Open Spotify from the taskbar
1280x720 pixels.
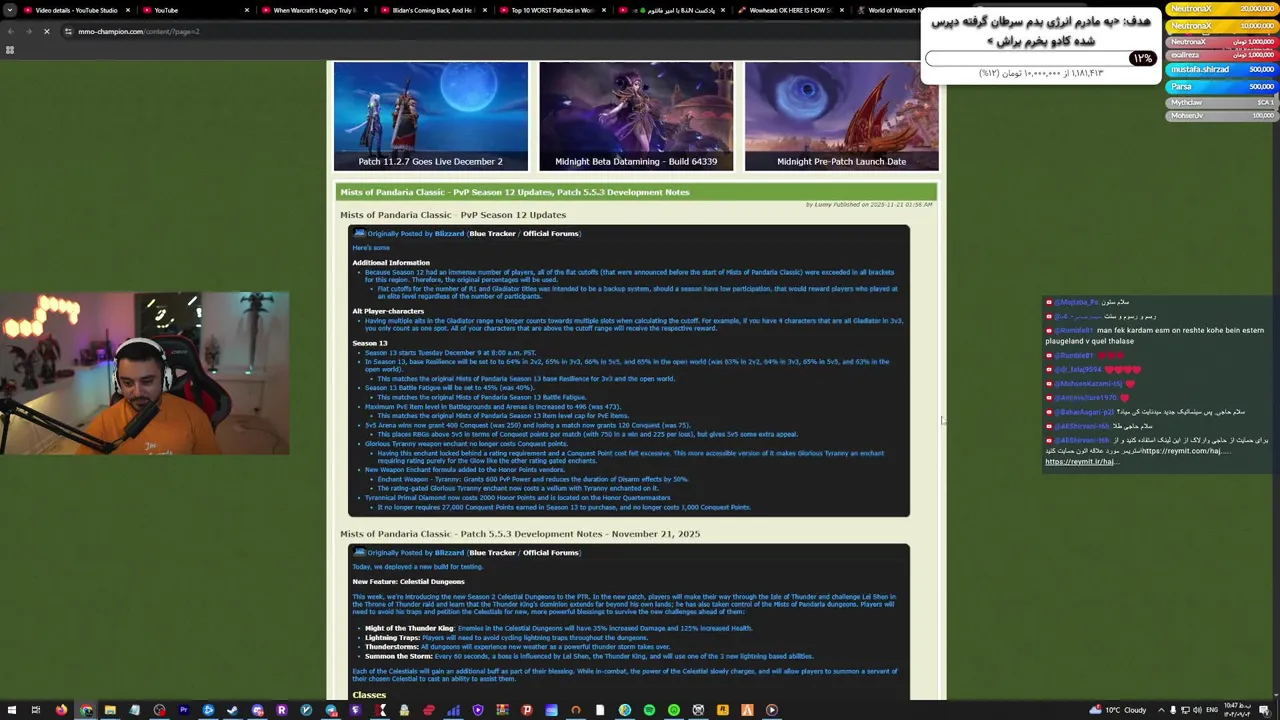(x=649, y=710)
